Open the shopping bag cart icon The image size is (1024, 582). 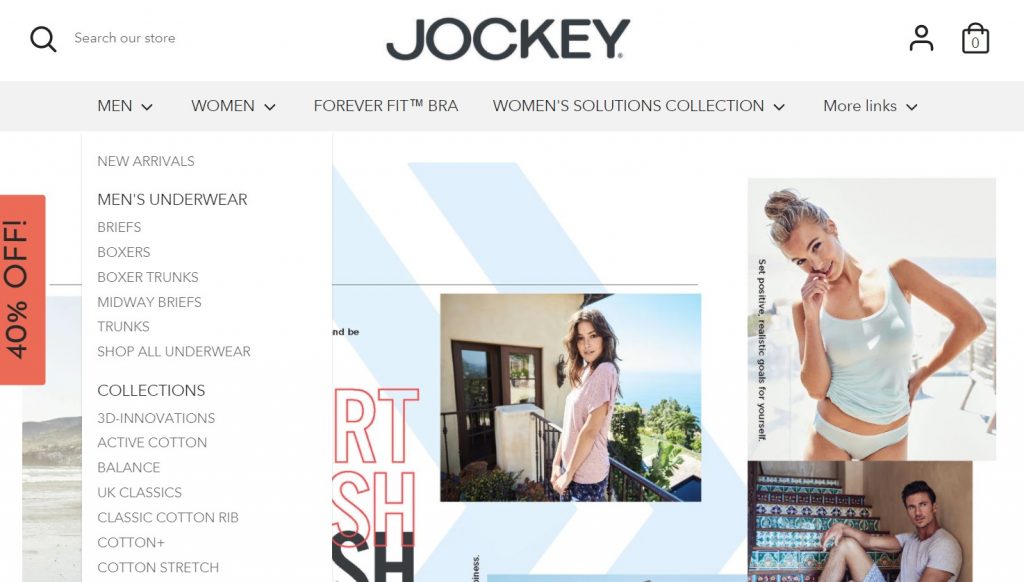point(975,38)
